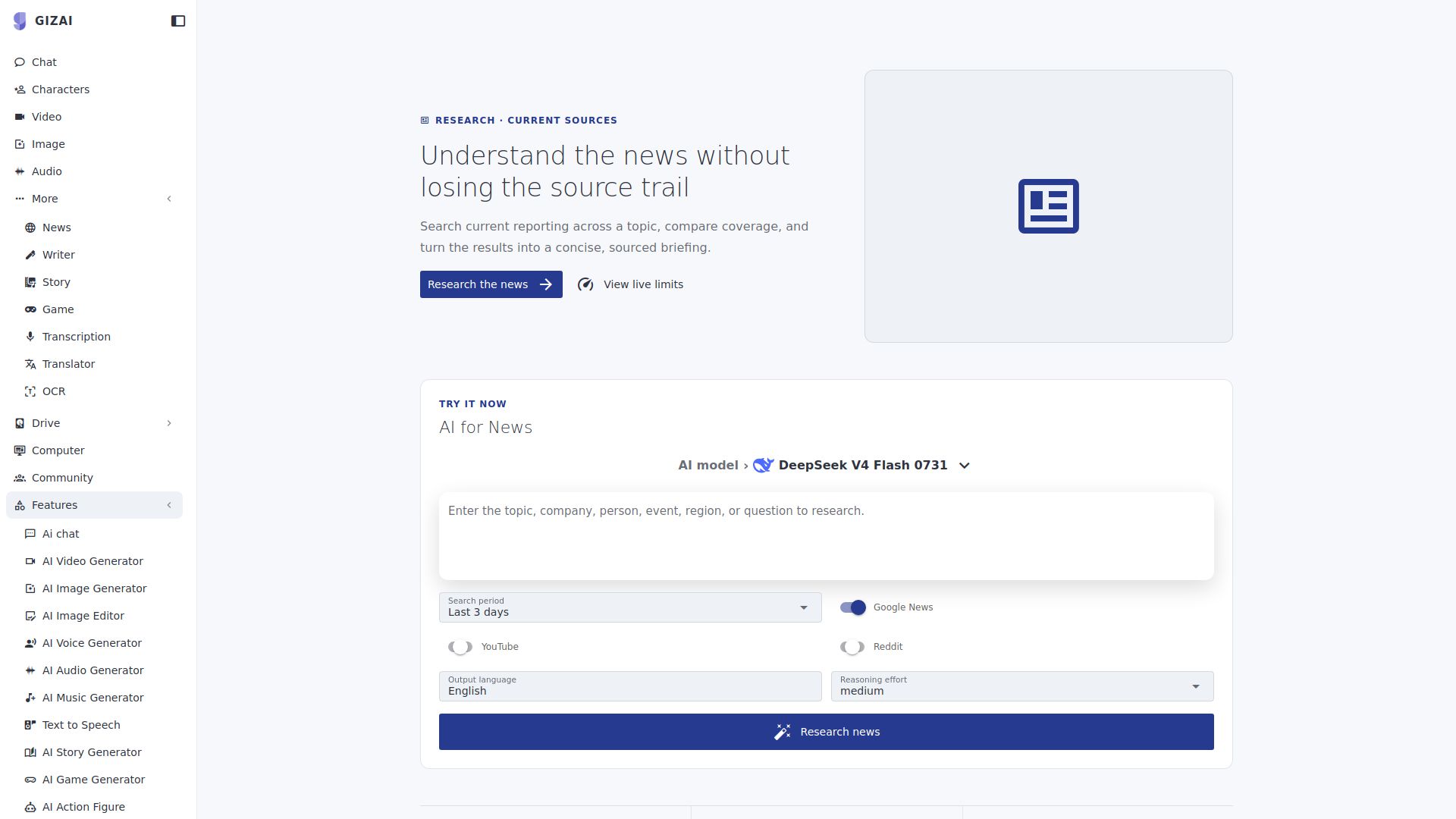Click the topic research text box

827,536
